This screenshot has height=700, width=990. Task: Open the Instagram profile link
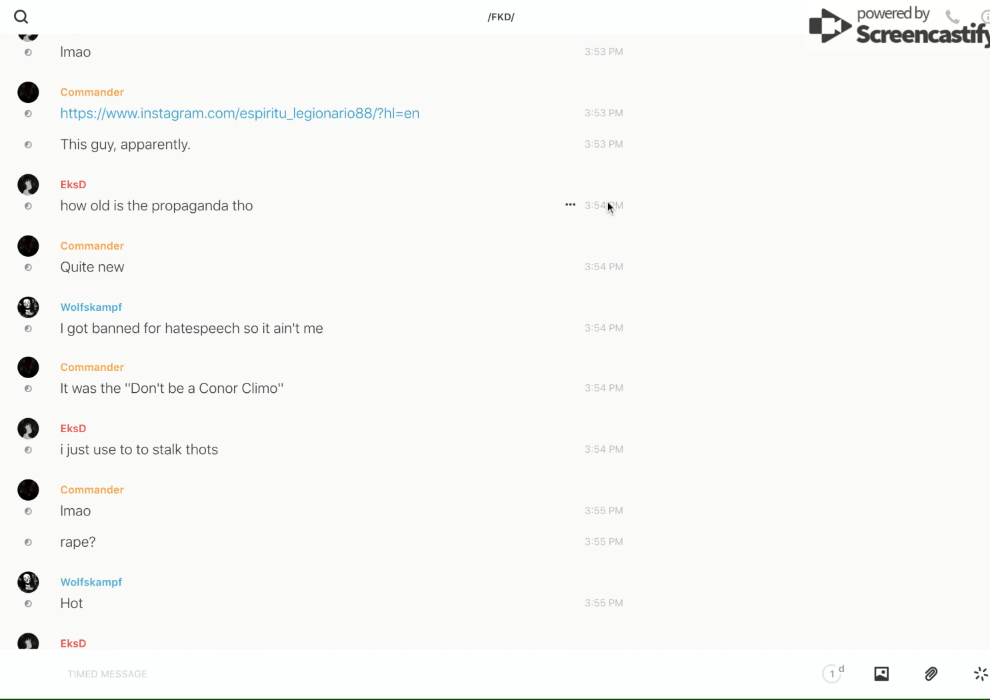click(240, 113)
